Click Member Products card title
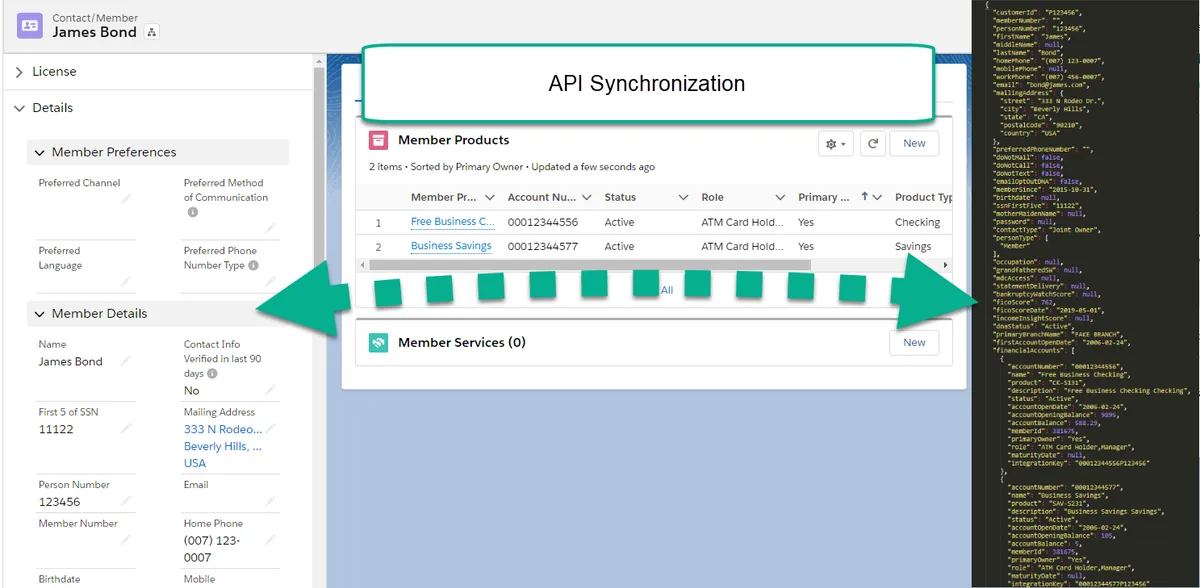The image size is (1200, 588). (x=454, y=140)
